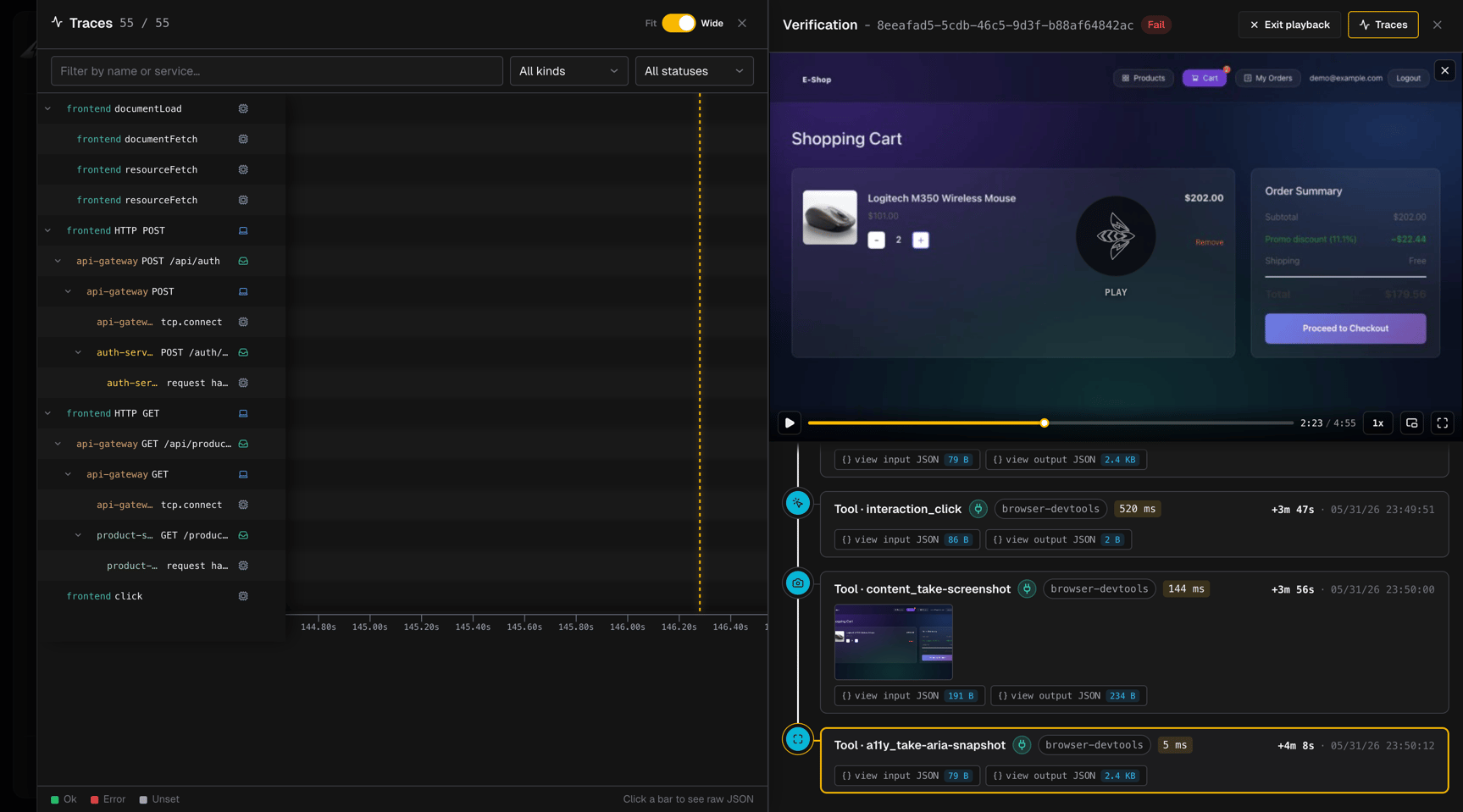1463x812 pixels.
Task: Select the first frontend resourceFetch row
Action: [x=161, y=169]
